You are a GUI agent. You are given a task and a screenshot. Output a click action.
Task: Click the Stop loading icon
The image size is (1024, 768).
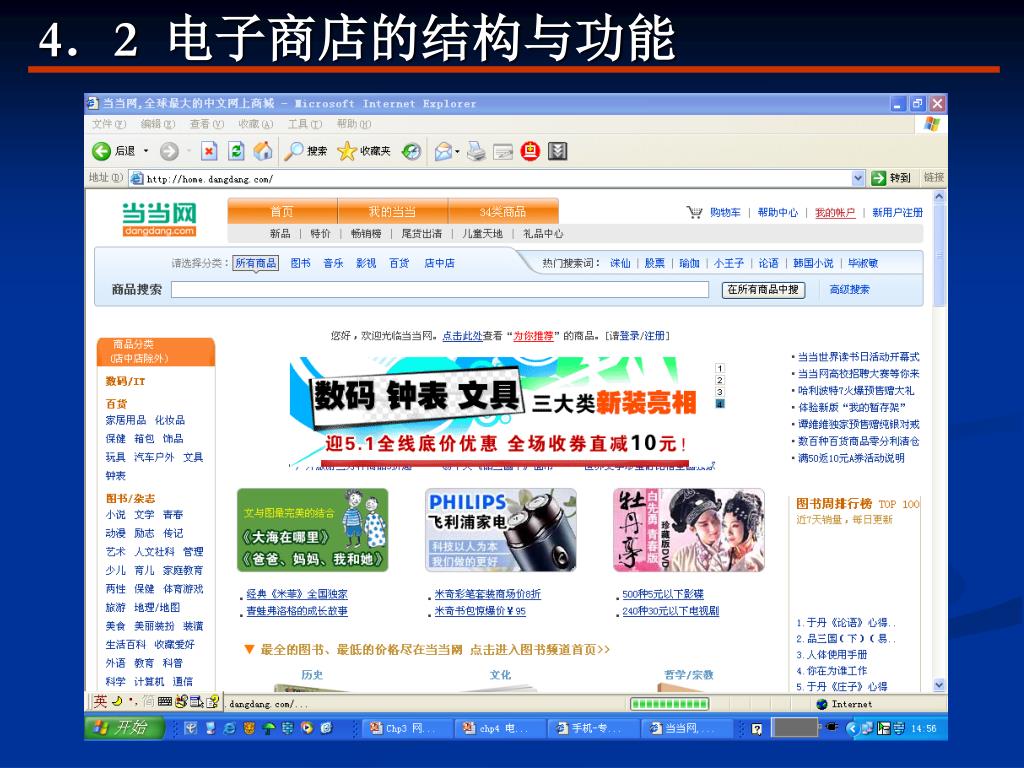point(209,152)
